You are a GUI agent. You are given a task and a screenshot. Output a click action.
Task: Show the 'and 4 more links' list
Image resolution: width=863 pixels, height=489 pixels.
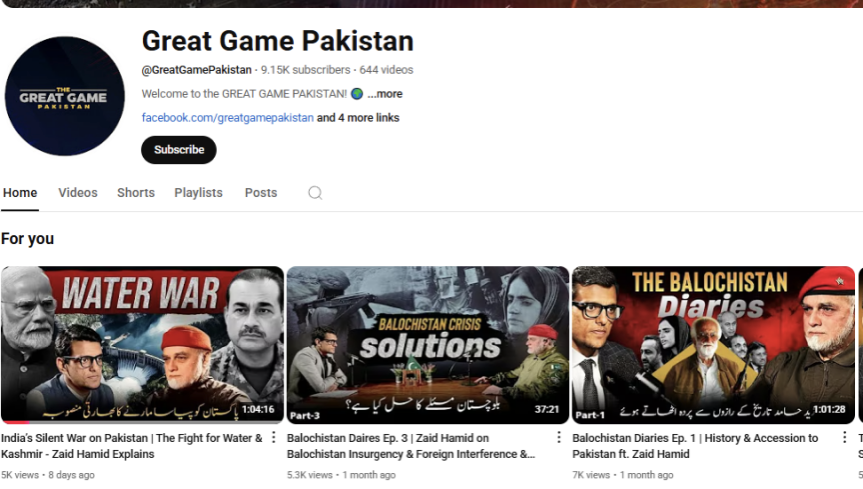click(x=358, y=118)
